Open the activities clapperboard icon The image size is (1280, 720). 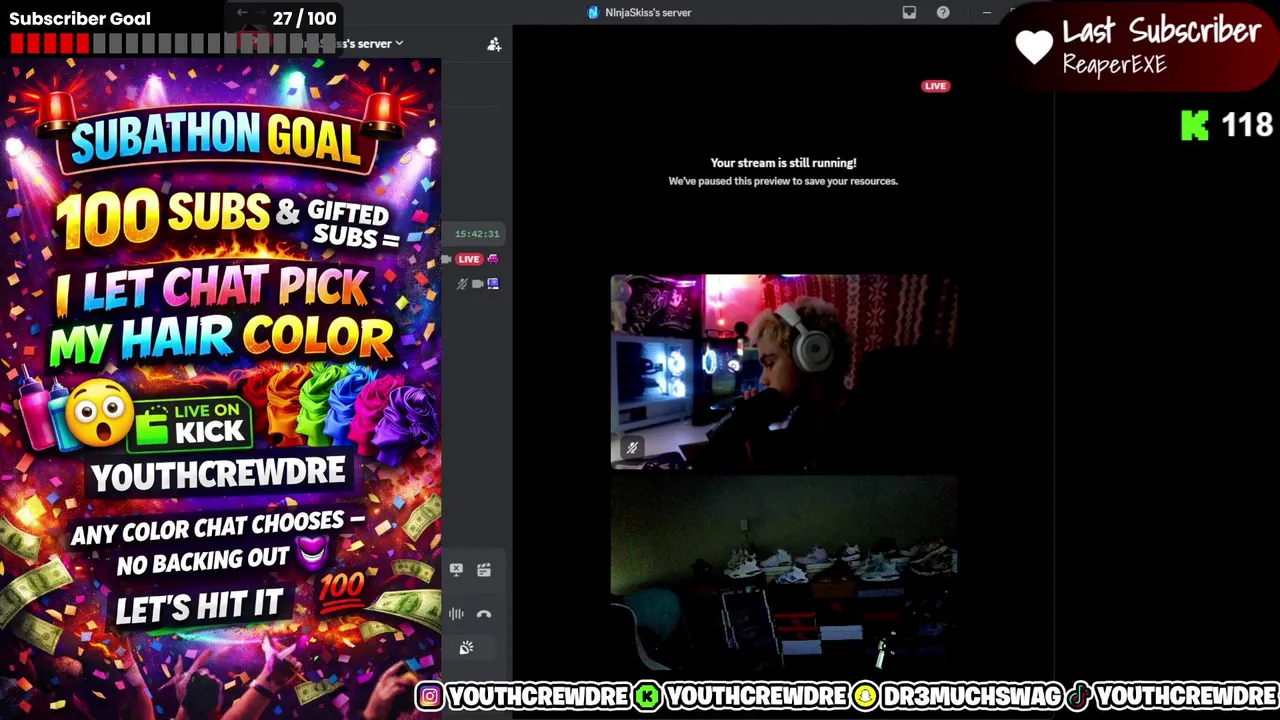point(484,569)
